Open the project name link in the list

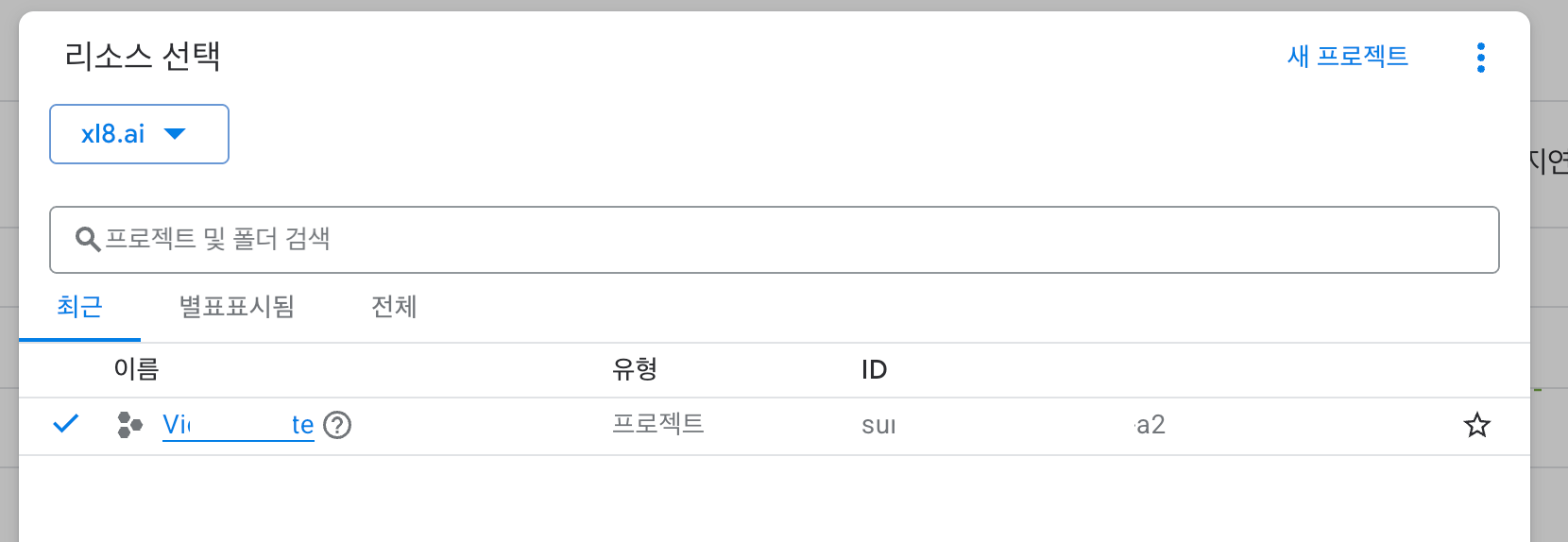[238, 425]
